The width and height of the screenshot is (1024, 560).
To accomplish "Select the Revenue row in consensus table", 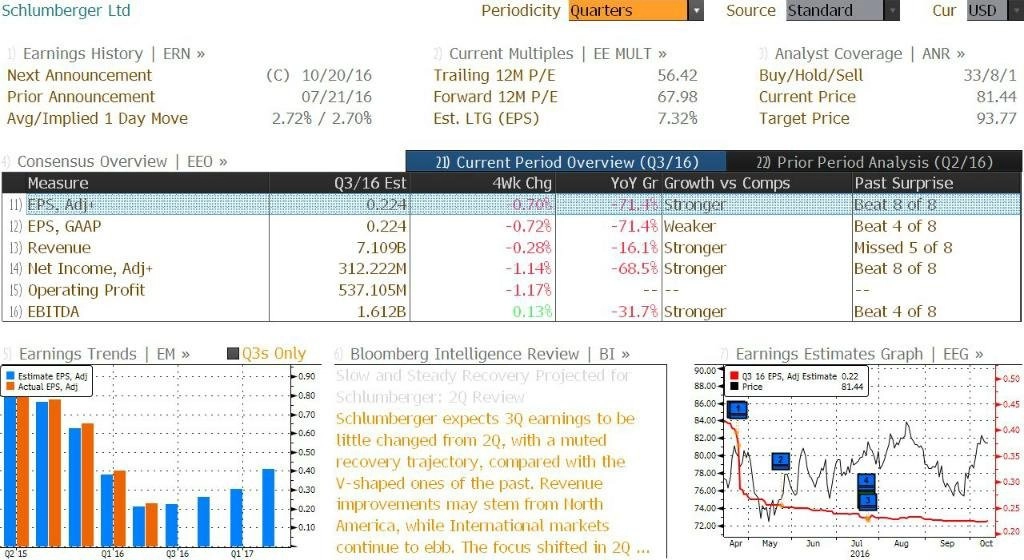I will click(x=511, y=247).
